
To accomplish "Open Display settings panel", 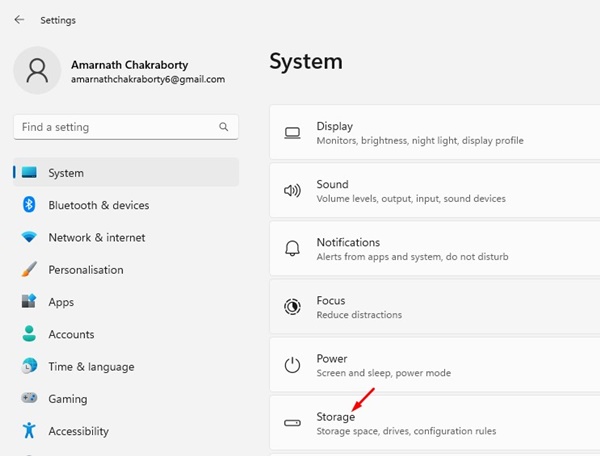I will pyautogui.click(x=420, y=133).
